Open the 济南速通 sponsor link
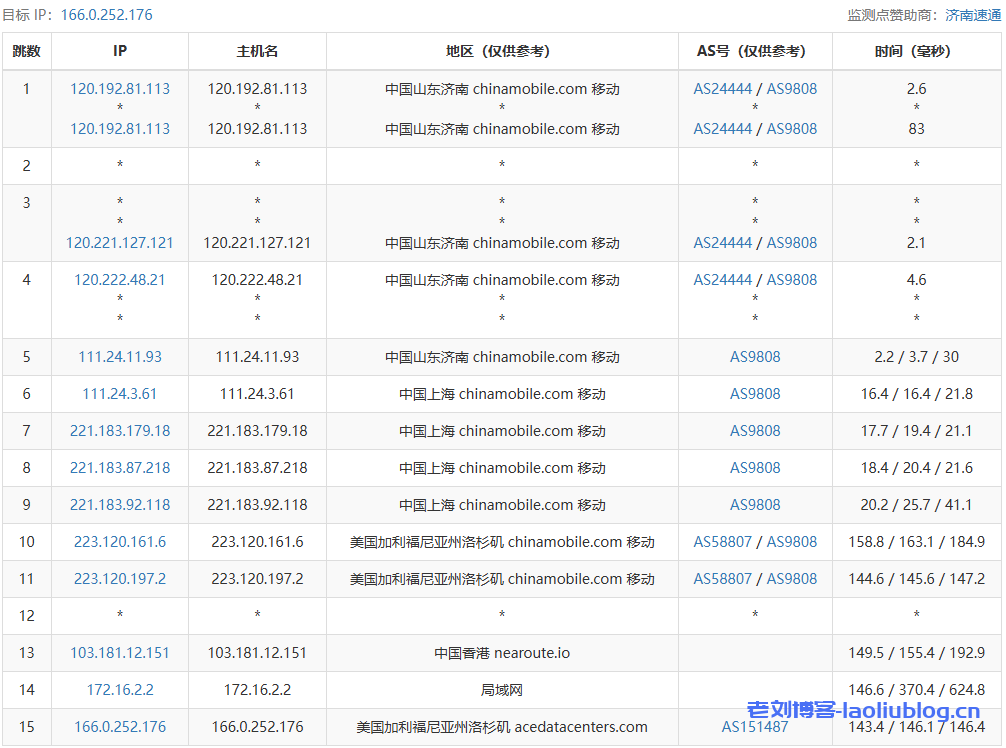This screenshot has height=748, width=1006. tap(972, 15)
